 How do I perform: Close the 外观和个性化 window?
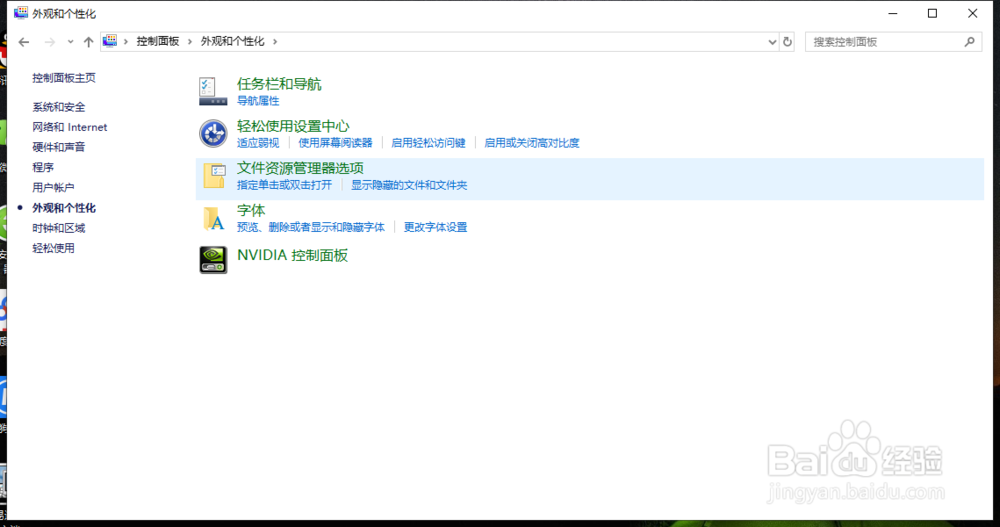[973, 13]
